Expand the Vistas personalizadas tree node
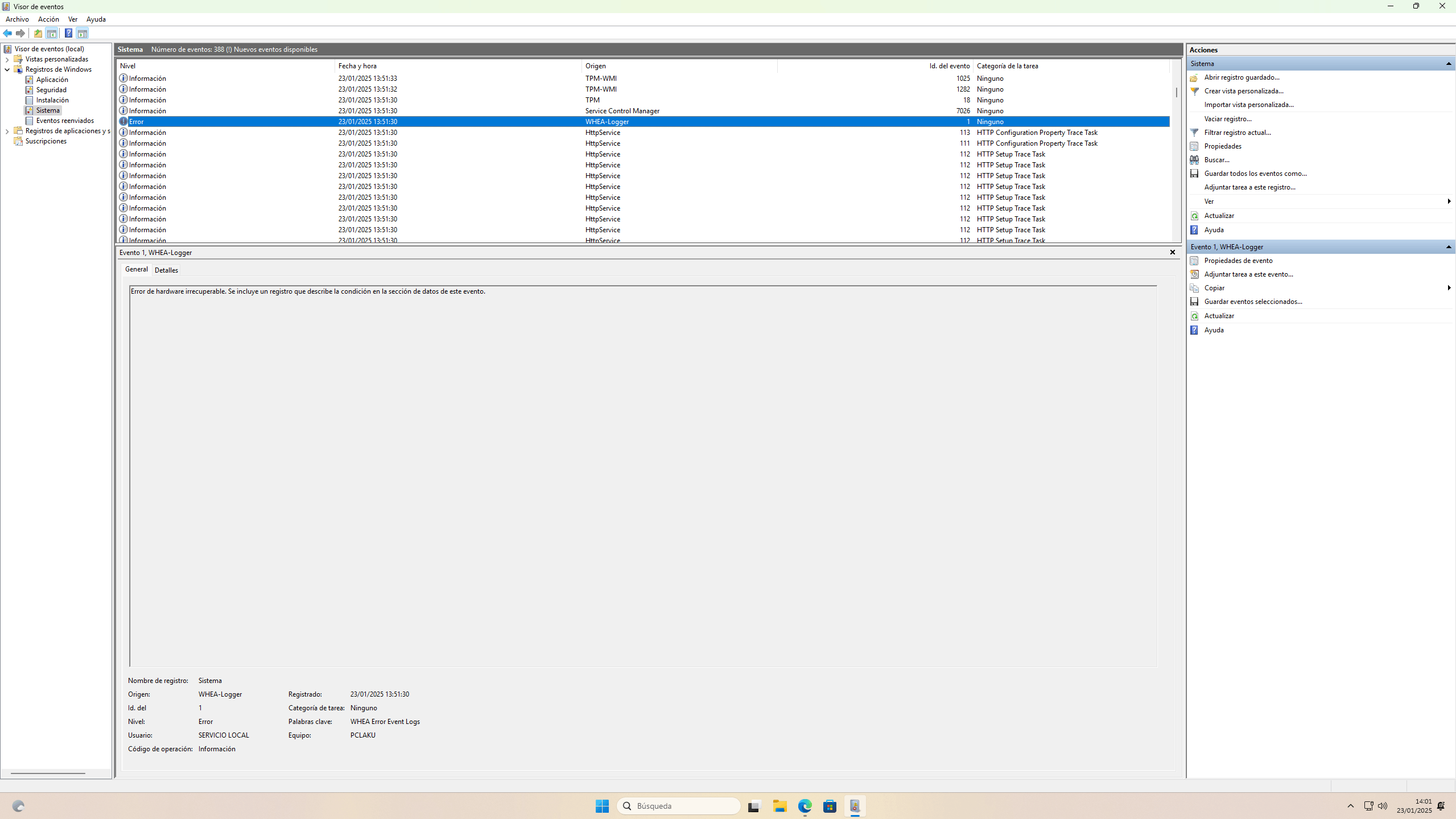Screen dimensions: 1456x819 [x=7, y=59]
